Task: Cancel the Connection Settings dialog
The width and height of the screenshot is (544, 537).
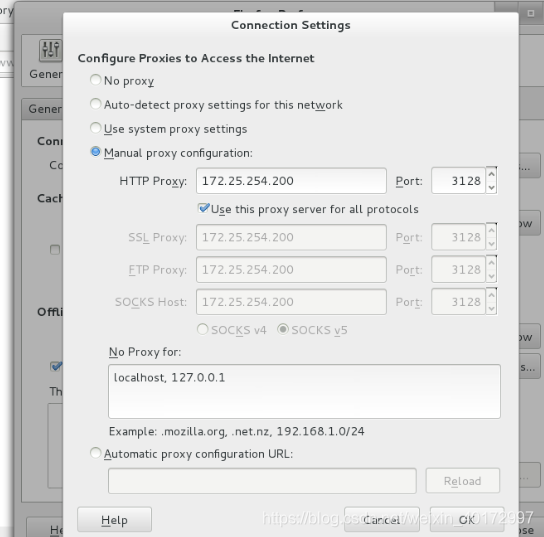Action: click(382, 520)
